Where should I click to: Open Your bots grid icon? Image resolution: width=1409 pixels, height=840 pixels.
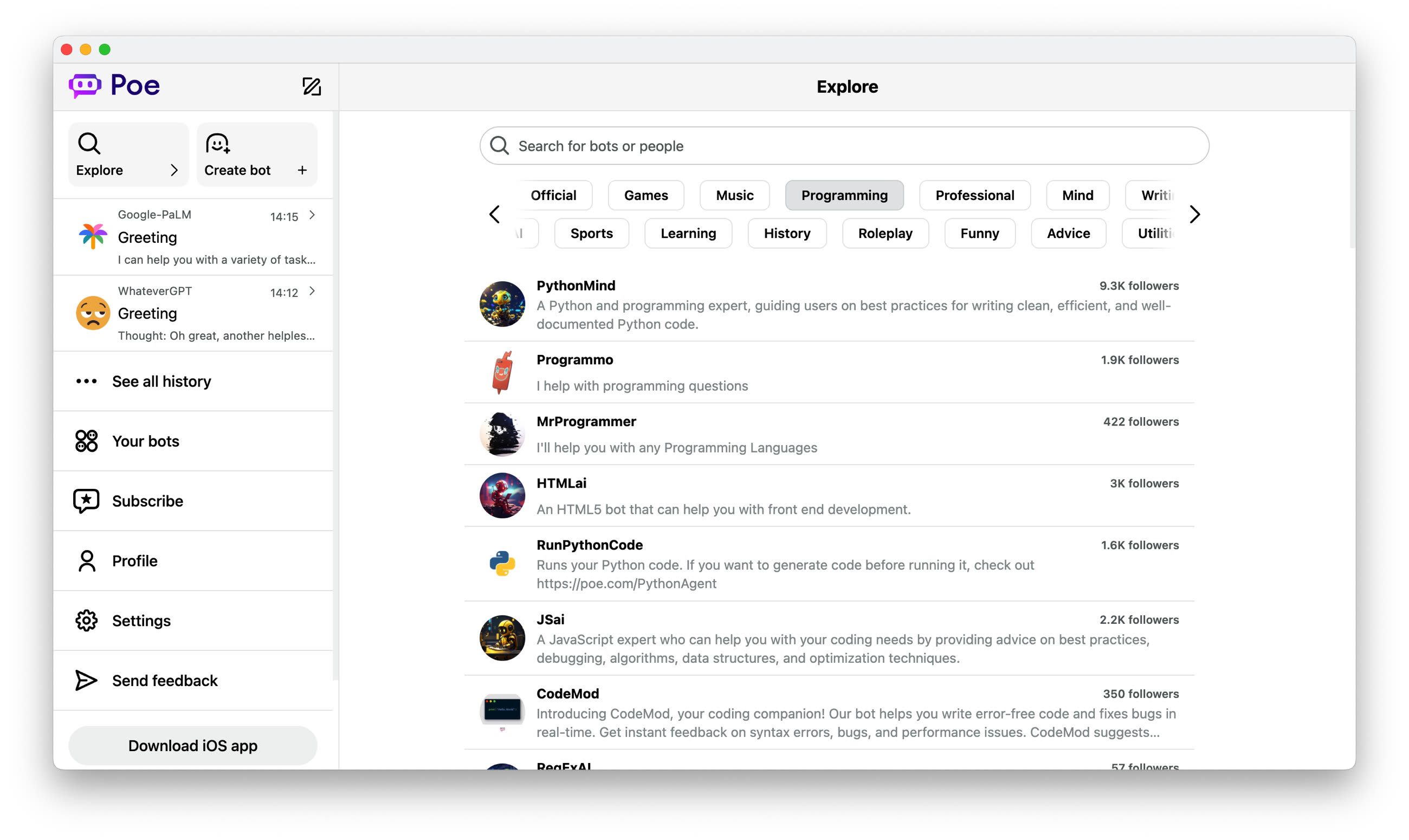point(86,441)
